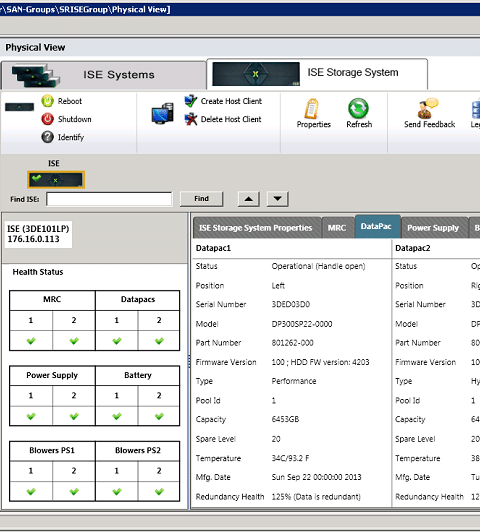This screenshot has width=480, height=532.
Task: Click Battery 1 health checkmark
Action: click(117, 416)
